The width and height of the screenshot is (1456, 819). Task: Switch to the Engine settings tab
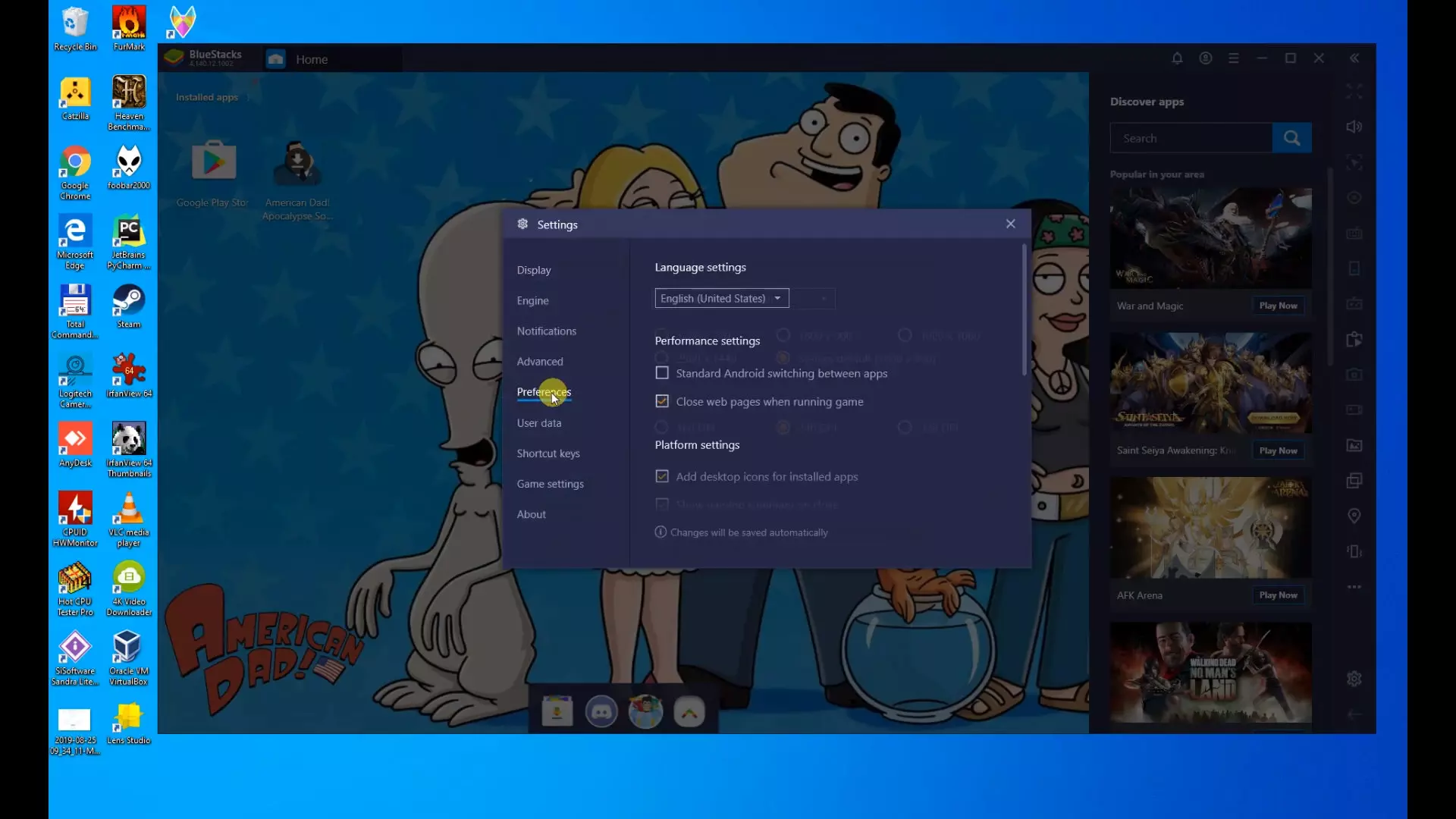[532, 300]
